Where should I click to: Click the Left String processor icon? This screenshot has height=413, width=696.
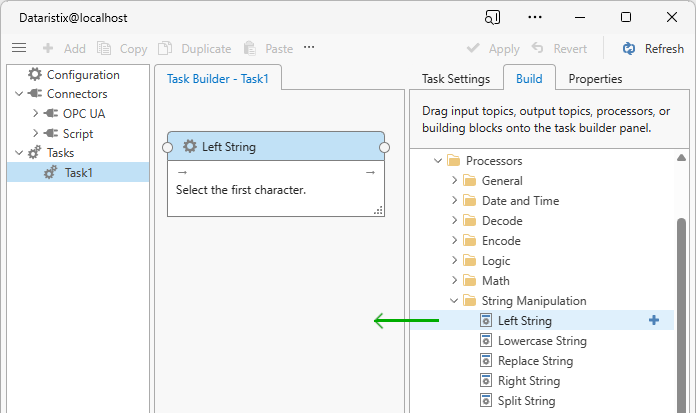click(x=486, y=320)
